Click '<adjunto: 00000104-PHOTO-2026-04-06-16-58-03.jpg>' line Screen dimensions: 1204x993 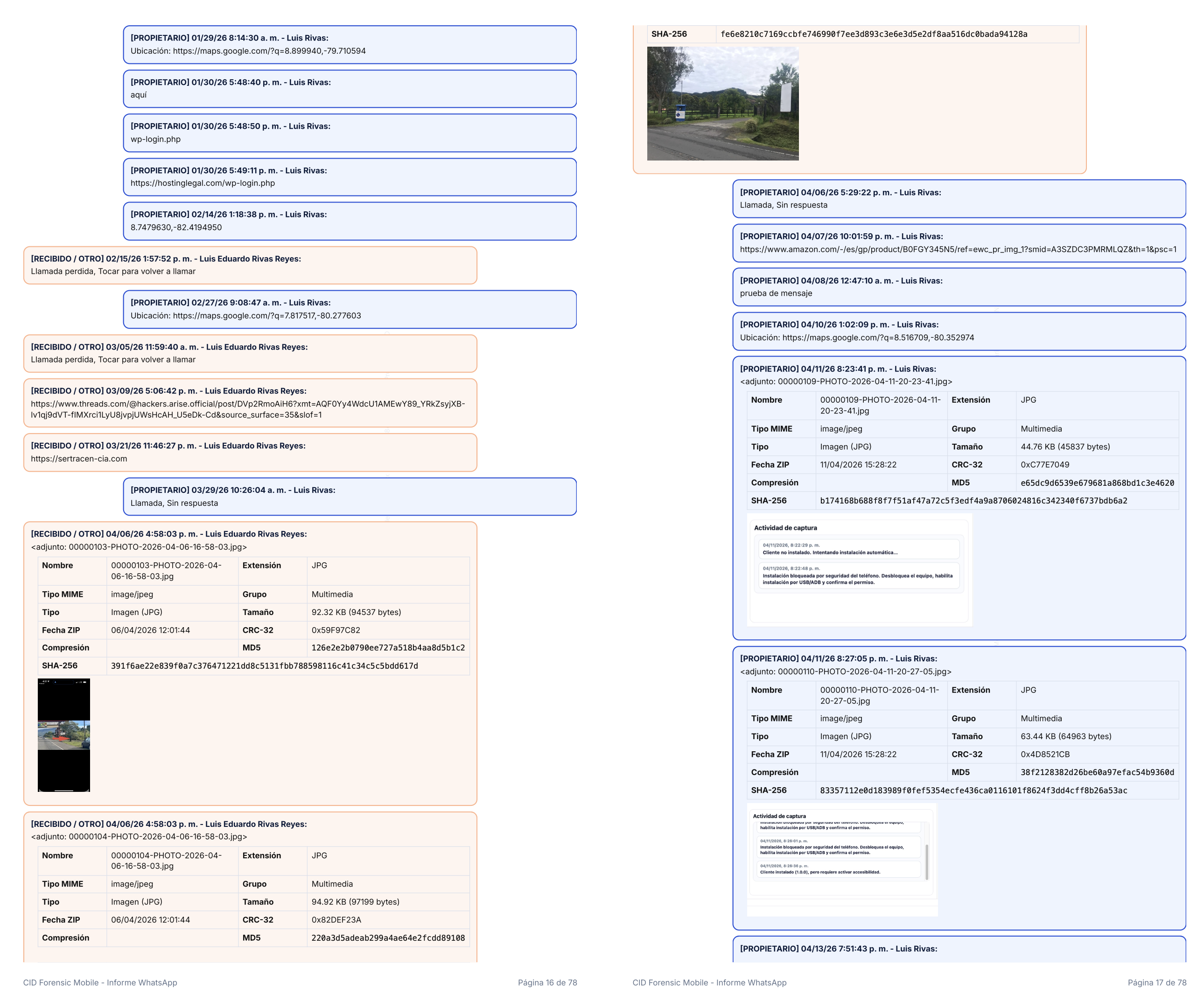[139, 836]
